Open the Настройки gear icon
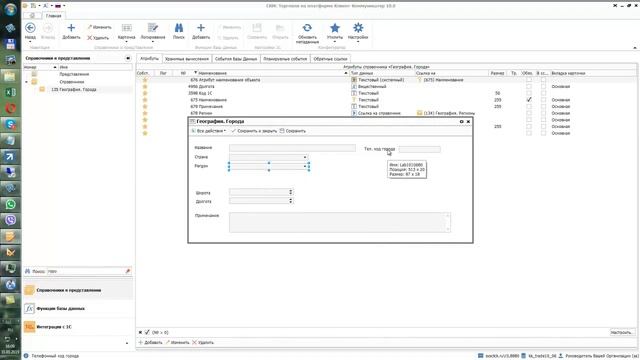The width and height of the screenshot is (640, 360). point(358,28)
